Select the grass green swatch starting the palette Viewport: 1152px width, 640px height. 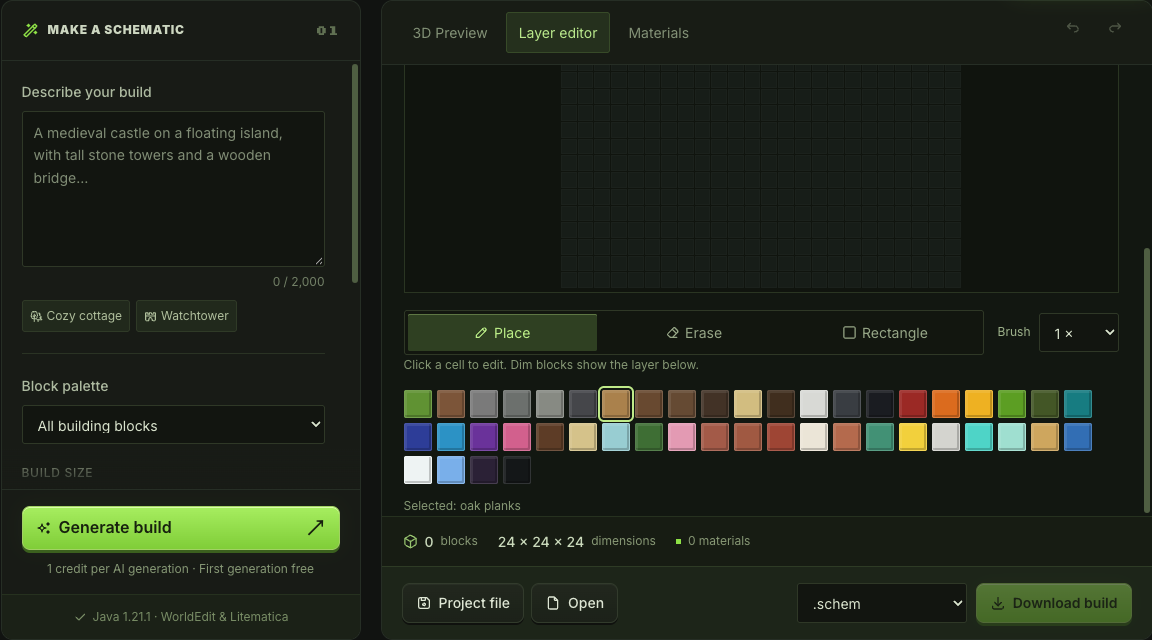pos(417,403)
